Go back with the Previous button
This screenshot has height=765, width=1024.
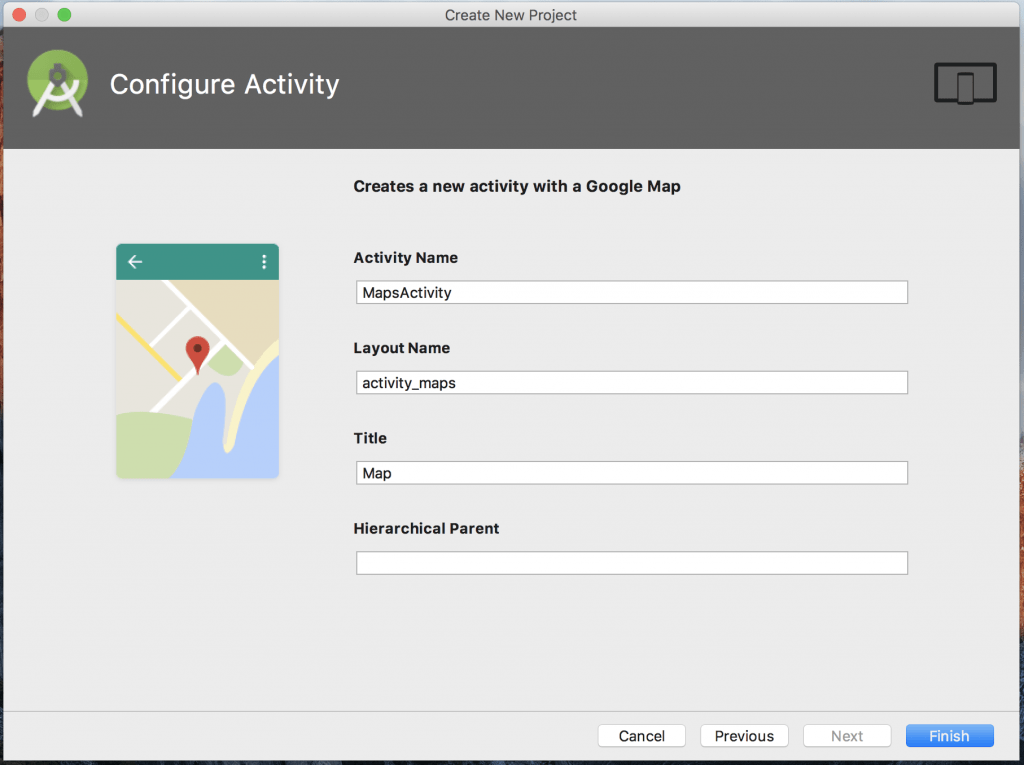pyautogui.click(x=744, y=736)
